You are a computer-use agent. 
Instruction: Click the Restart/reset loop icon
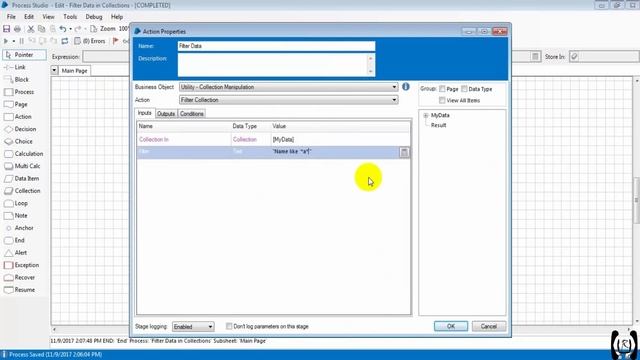(x=64, y=41)
